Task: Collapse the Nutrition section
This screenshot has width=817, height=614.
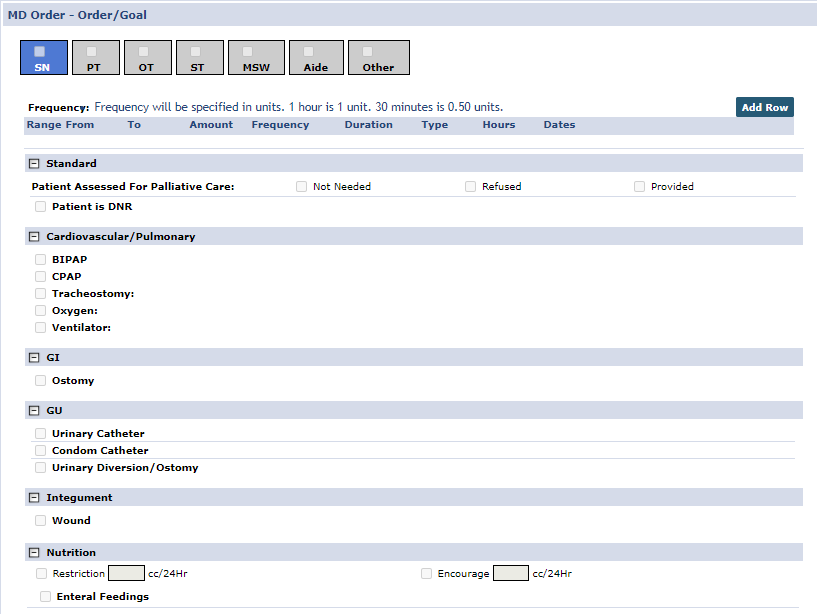Action: pyautogui.click(x=33, y=552)
